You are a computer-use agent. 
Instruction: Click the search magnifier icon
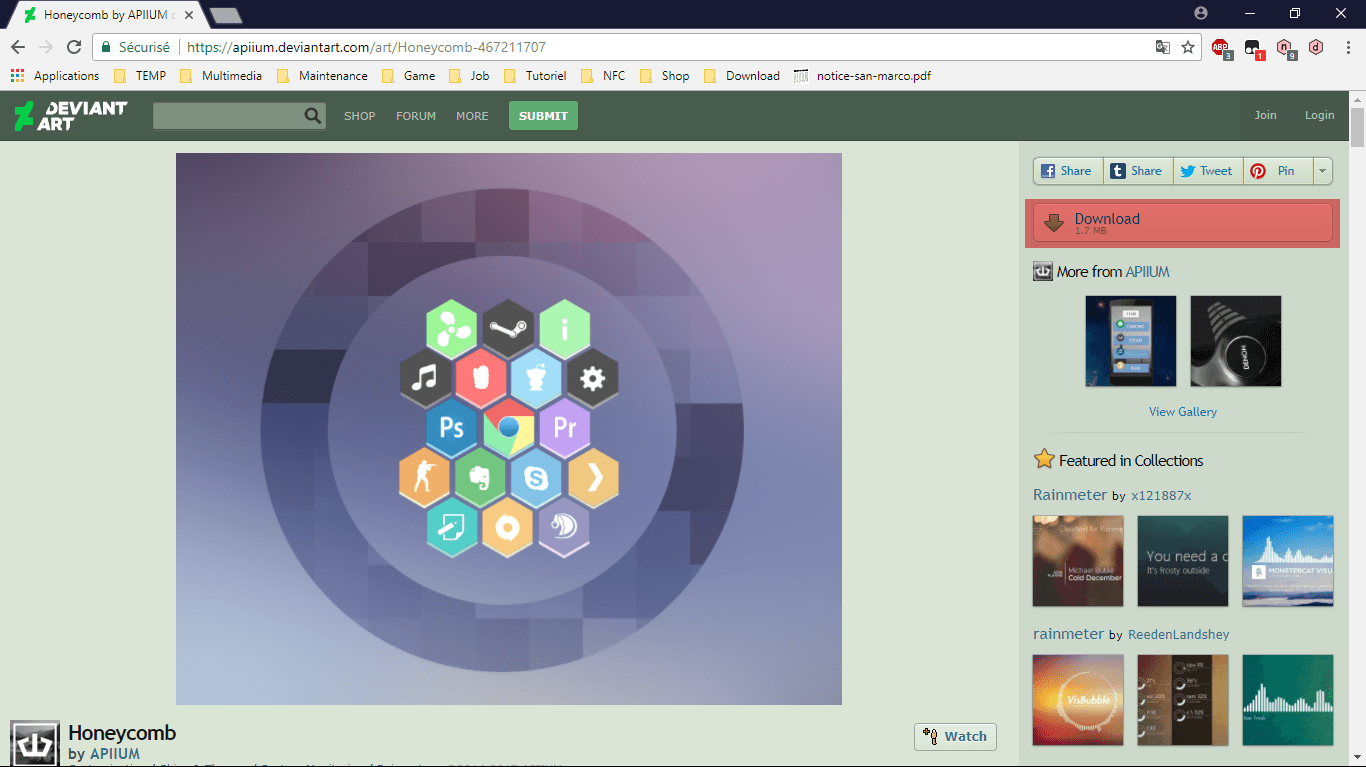pos(313,116)
